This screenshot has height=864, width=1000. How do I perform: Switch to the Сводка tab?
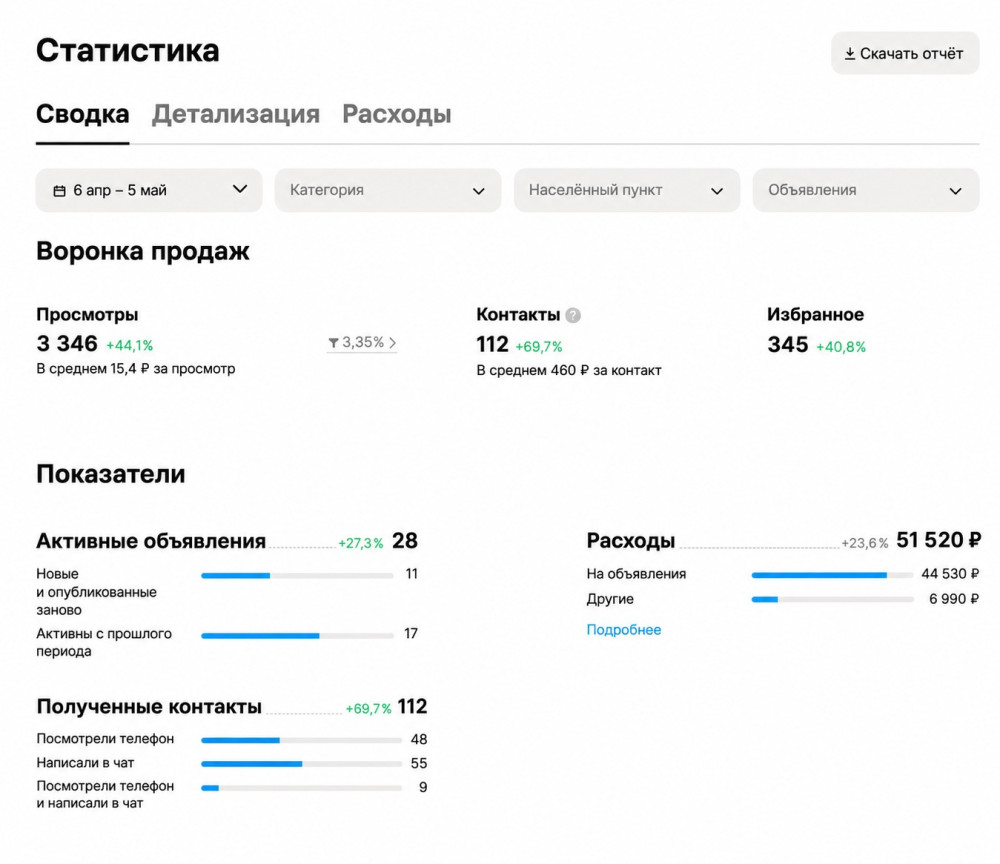pyautogui.click(x=82, y=115)
